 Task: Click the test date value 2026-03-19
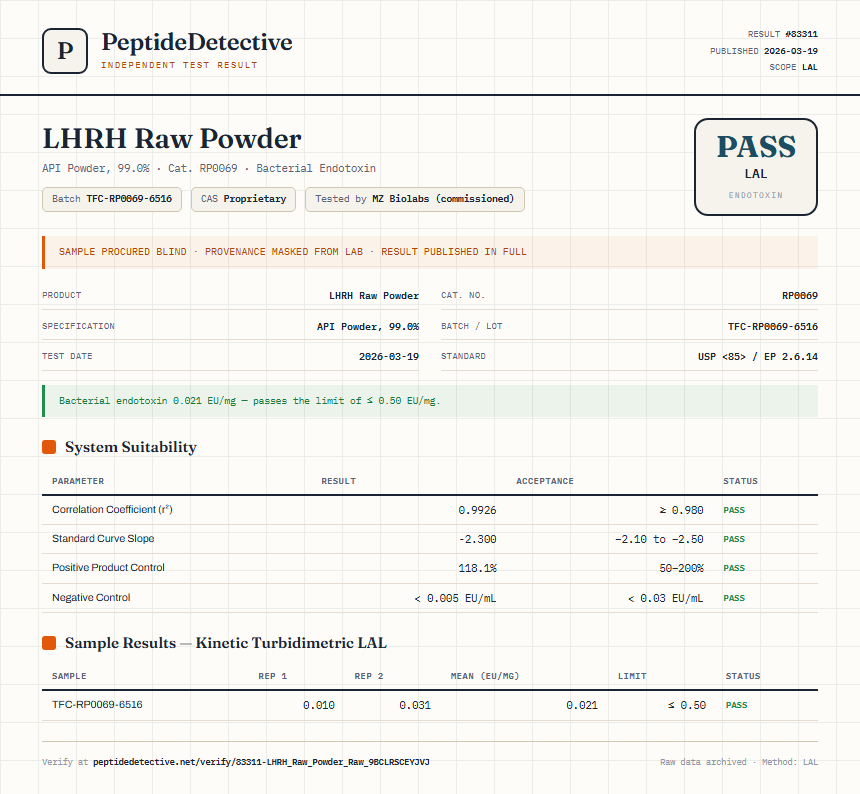pyautogui.click(x=388, y=356)
